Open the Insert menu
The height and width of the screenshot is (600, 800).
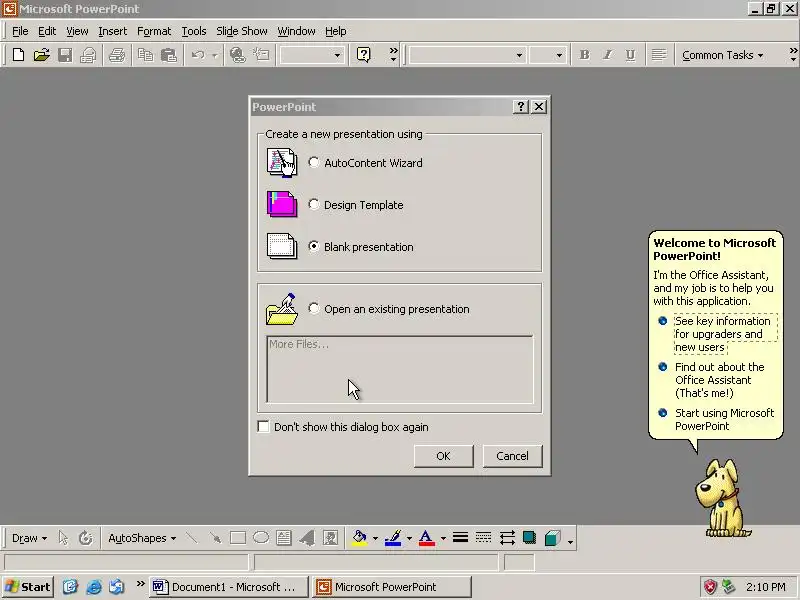coord(112,31)
